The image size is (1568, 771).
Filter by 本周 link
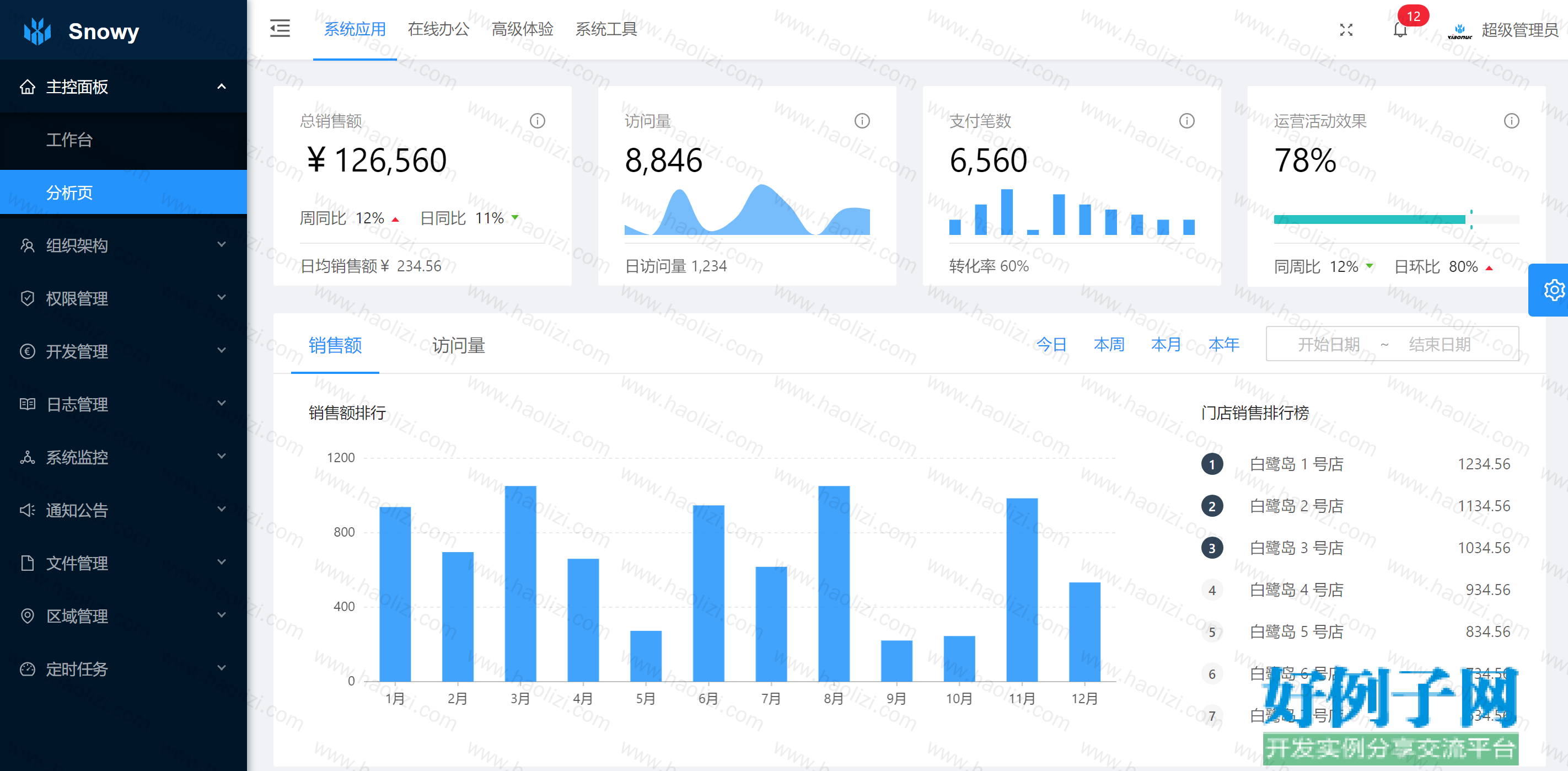pyautogui.click(x=1108, y=345)
